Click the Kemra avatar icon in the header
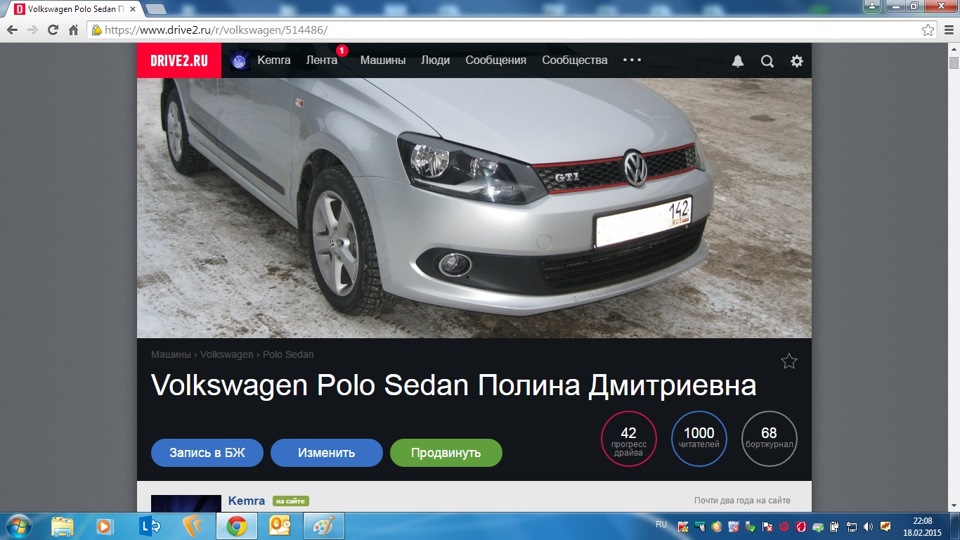 239,61
